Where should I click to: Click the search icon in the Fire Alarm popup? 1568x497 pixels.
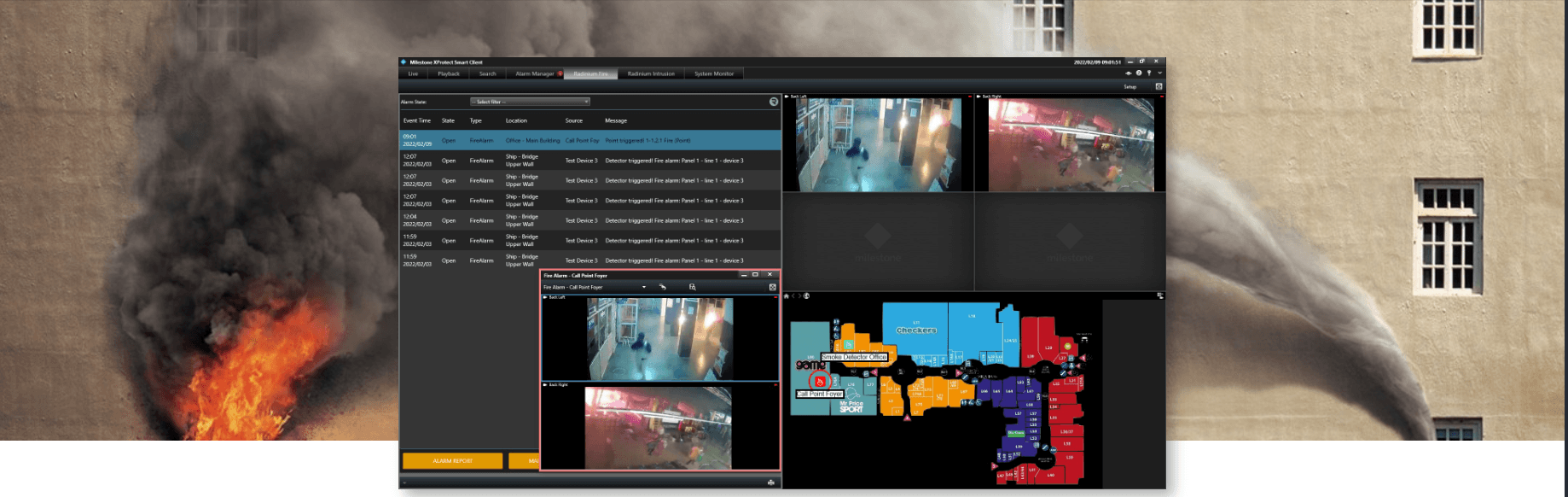tap(692, 287)
